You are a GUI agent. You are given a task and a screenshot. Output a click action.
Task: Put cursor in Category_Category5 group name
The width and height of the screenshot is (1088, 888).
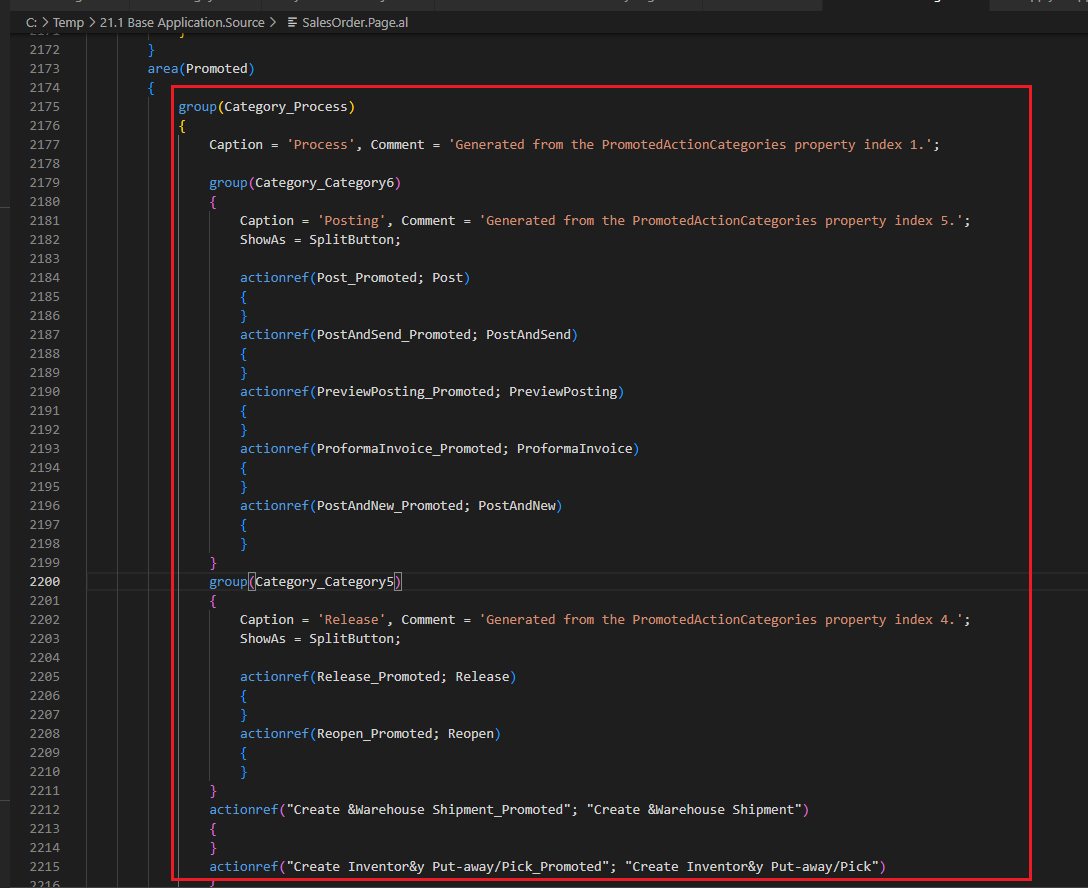325,581
